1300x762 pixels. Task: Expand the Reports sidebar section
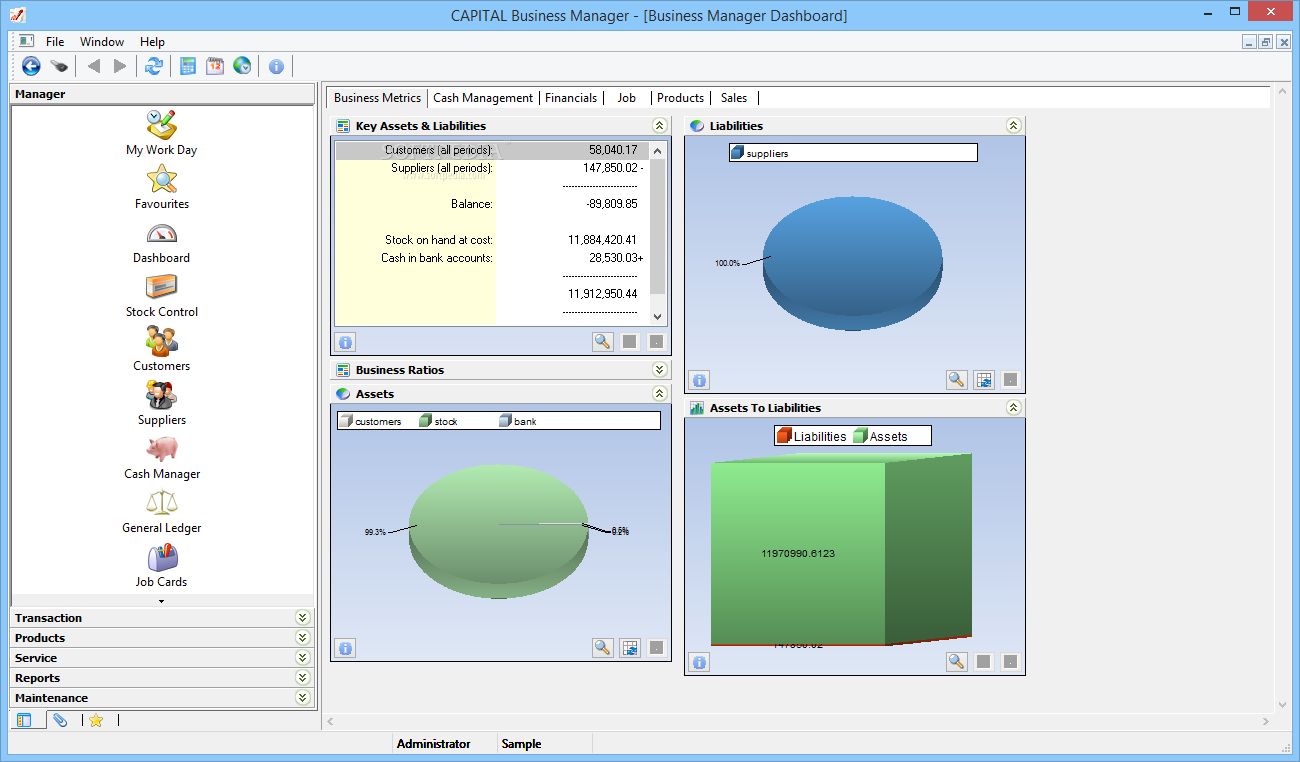[303, 678]
